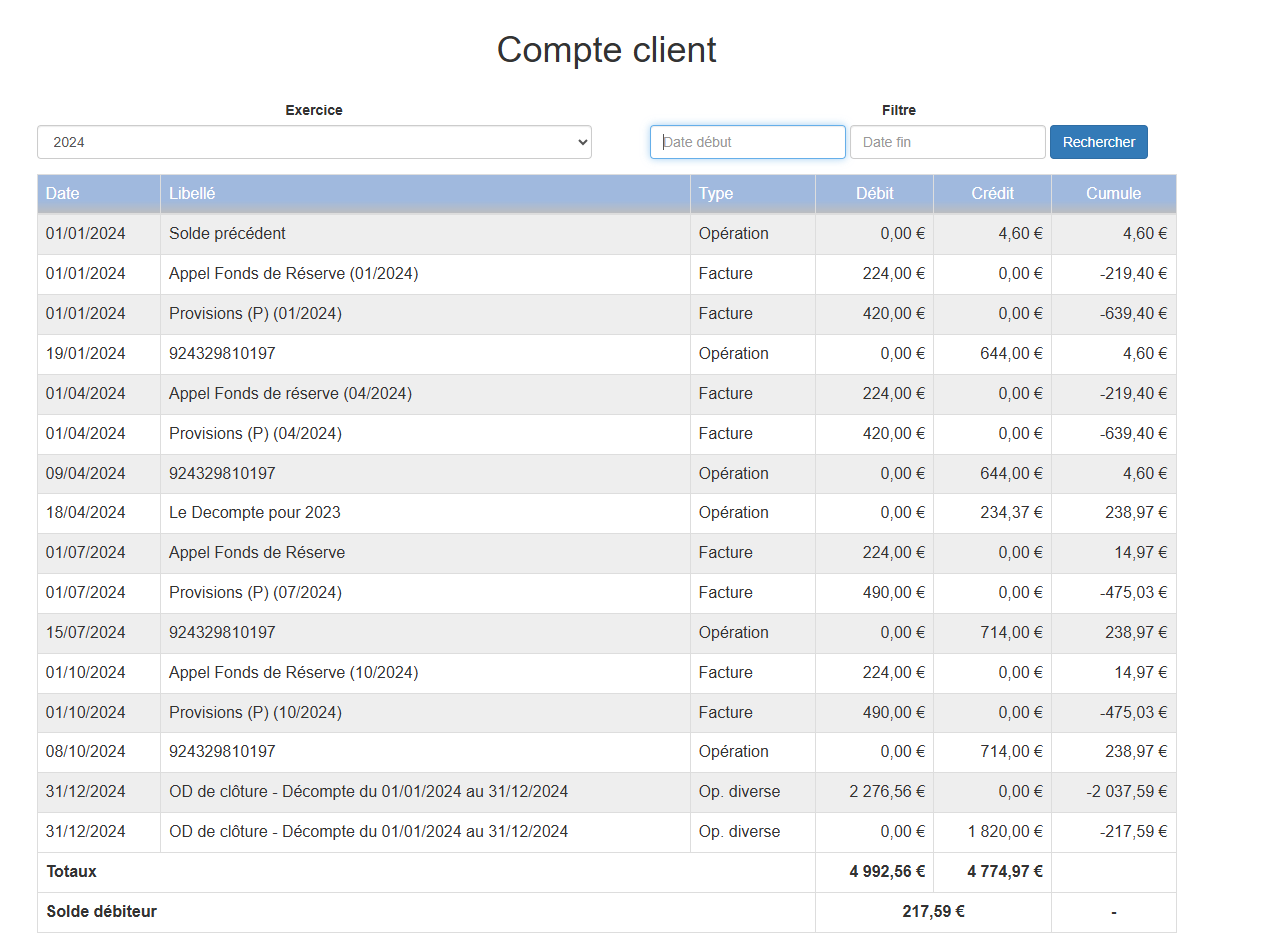Click the Compte client page title
Viewport: 1283px width, 948px height.
(x=606, y=50)
